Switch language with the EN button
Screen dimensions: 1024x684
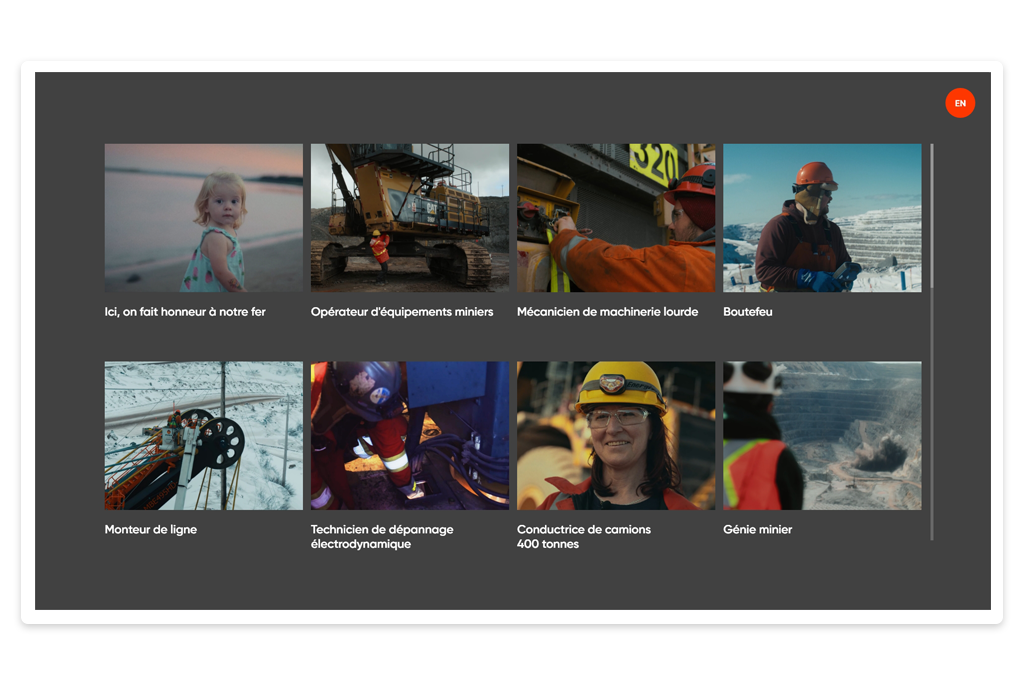(x=959, y=103)
